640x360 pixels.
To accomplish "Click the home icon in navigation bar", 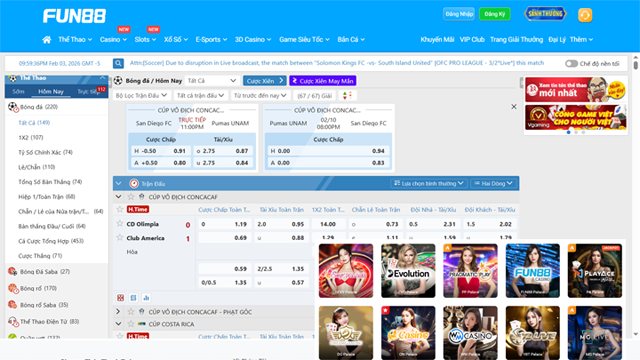I will point(47,40).
